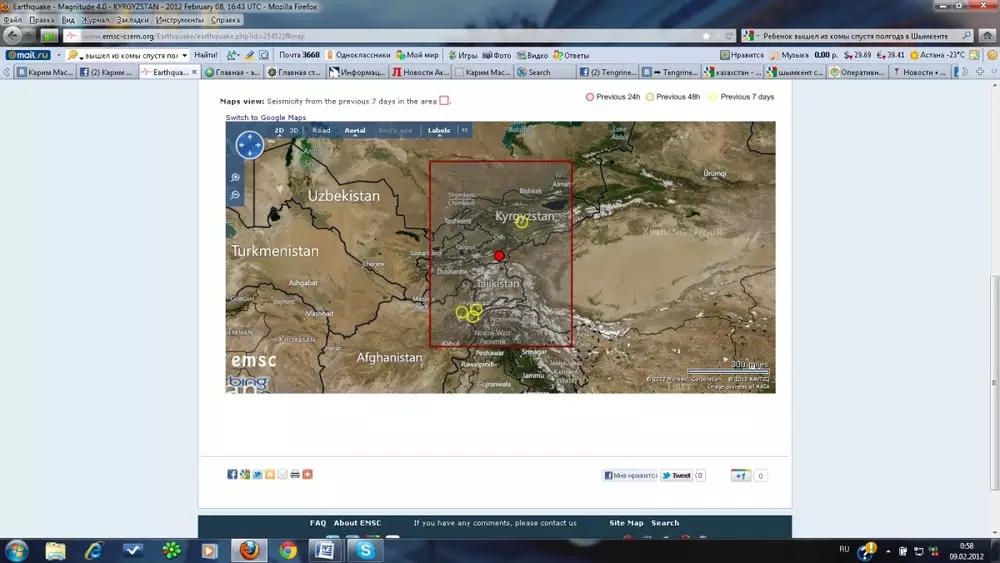Click the print icon below map
Image resolution: width=1000 pixels, height=563 pixels.
(295, 474)
